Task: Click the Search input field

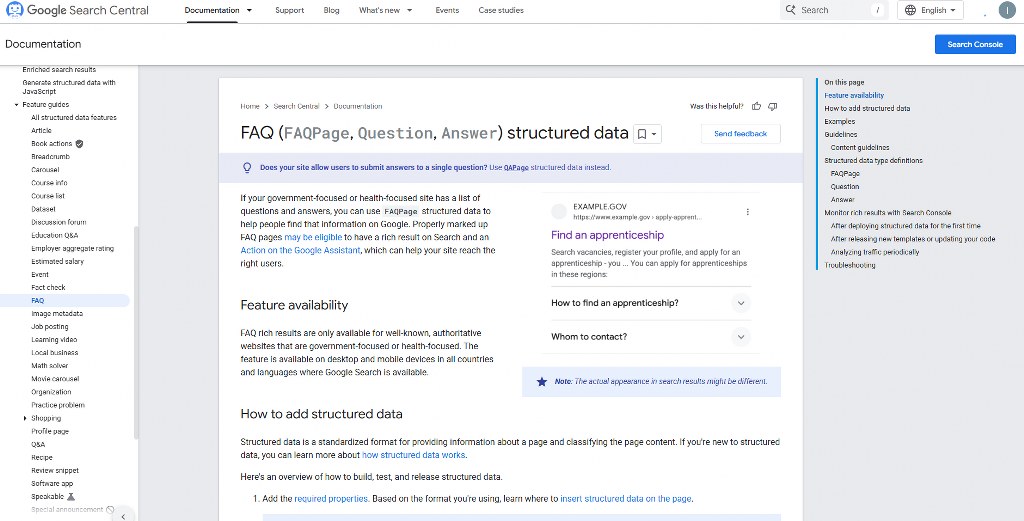Action: point(835,10)
